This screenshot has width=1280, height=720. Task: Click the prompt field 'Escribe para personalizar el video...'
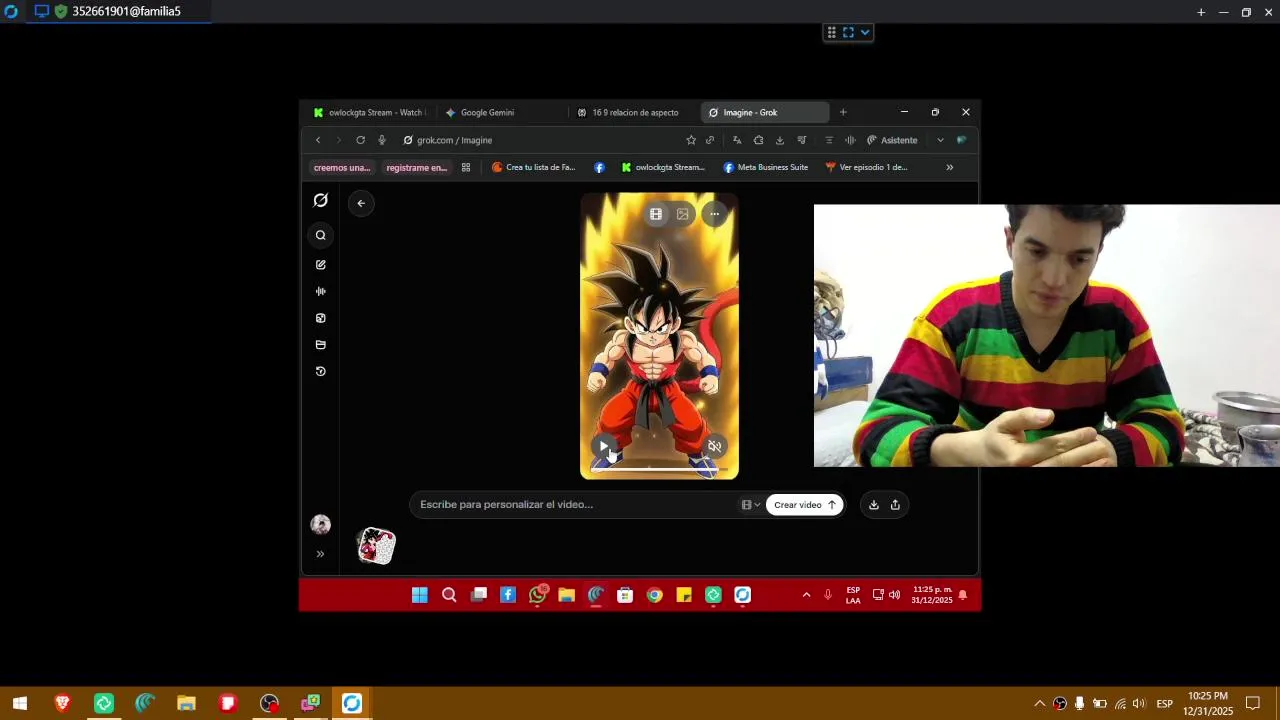pos(575,505)
